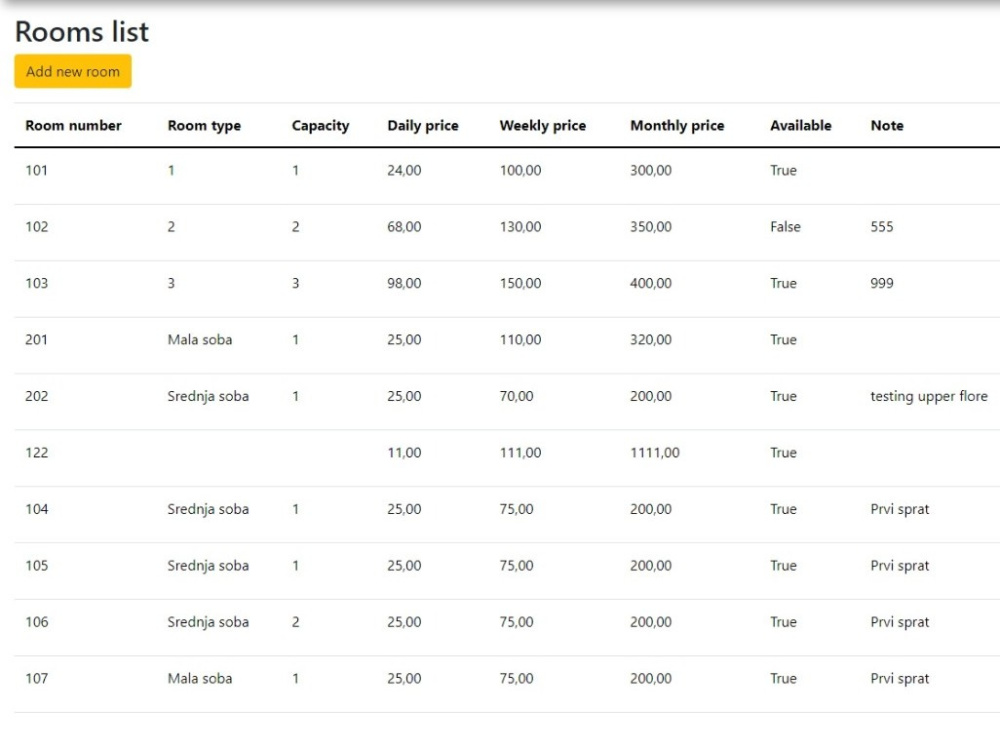Click the 98,00 daily price cell
1000x750 pixels.
[x=404, y=283]
